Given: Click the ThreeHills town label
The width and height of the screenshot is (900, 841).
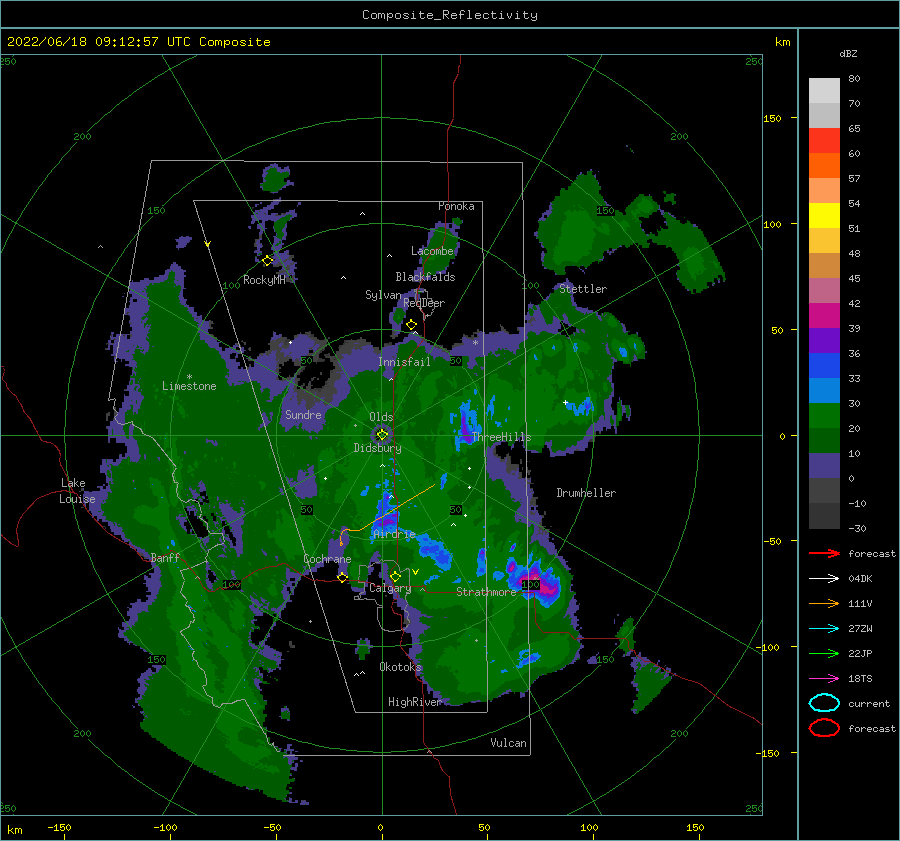Looking at the screenshot, I should pyautogui.click(x=502, y=437).
